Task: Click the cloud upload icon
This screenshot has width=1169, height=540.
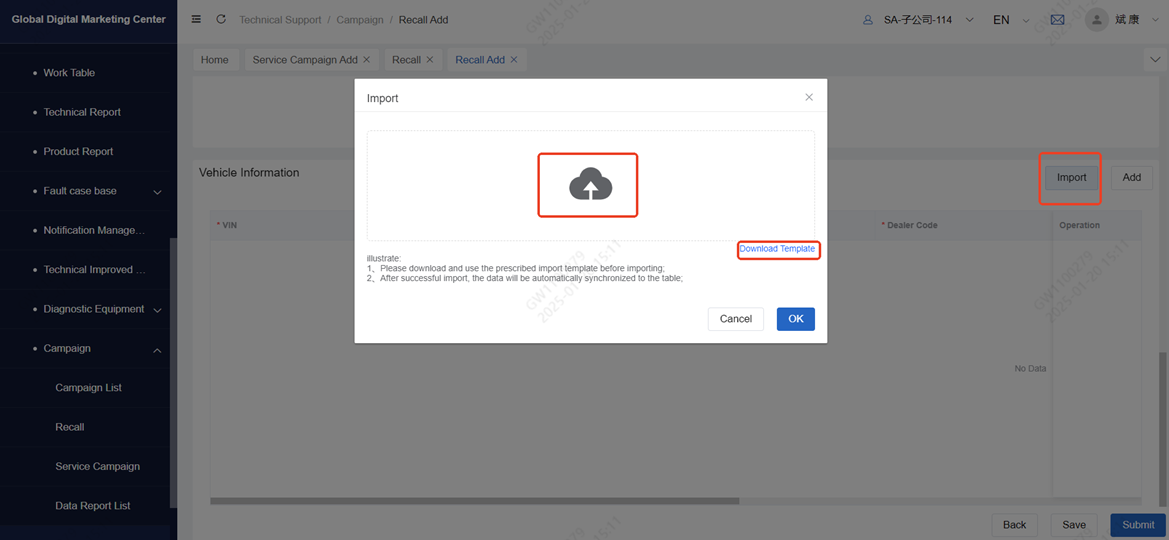Action: coord(590,185)
